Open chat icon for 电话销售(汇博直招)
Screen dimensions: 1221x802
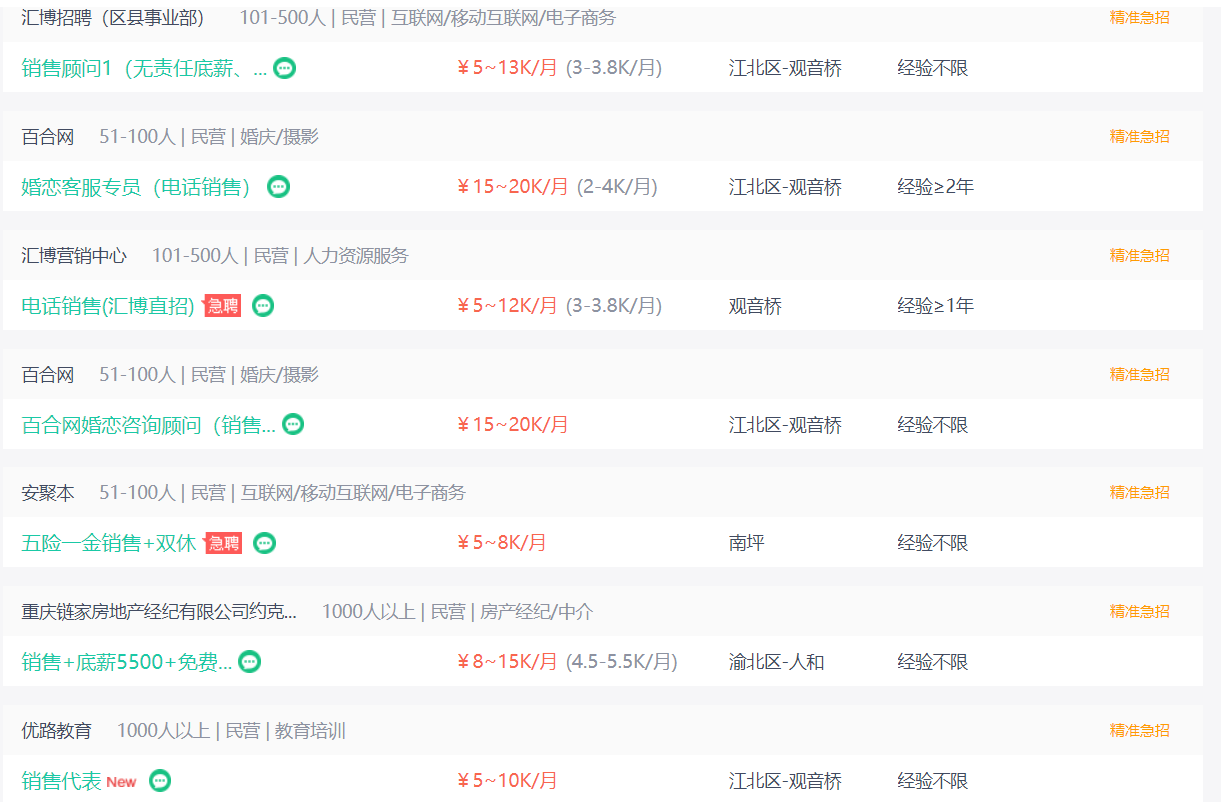click(263, 306)
